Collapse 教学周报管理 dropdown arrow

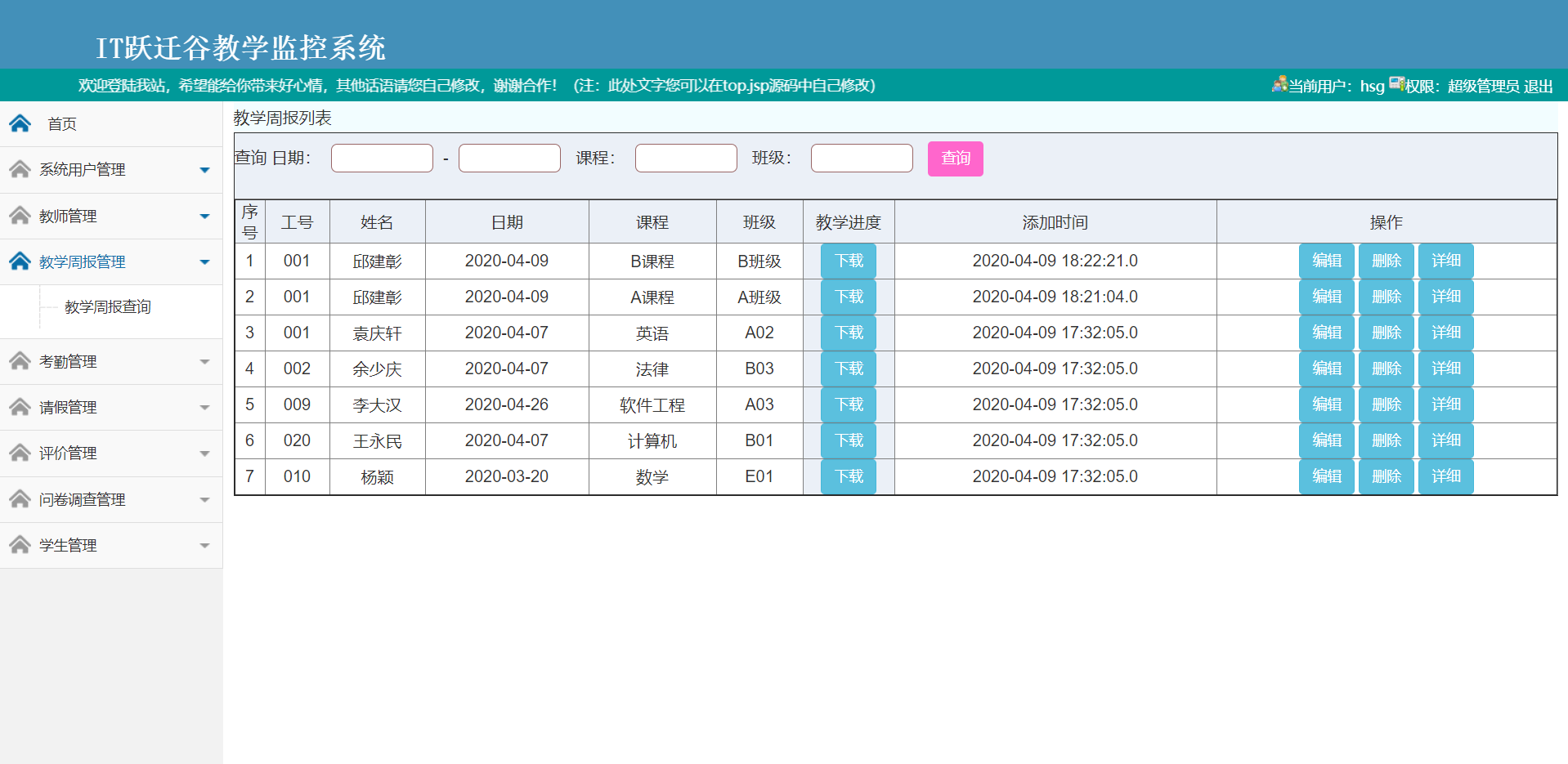[x=204, y=262]
